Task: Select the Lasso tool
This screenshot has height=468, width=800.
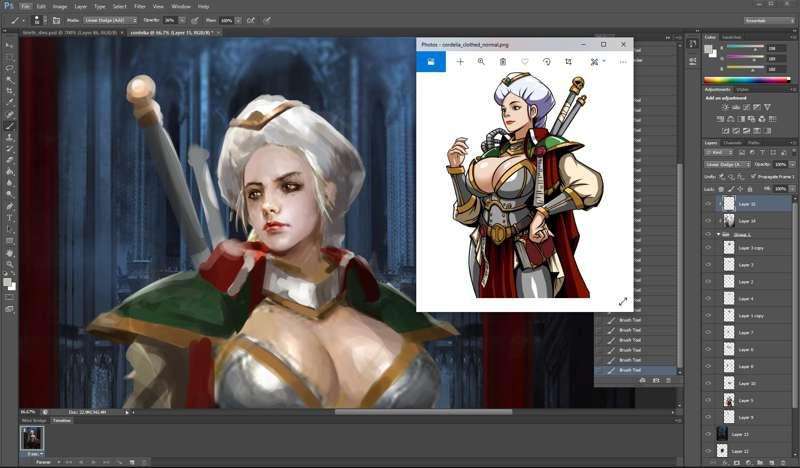Action: pos(9,68)
